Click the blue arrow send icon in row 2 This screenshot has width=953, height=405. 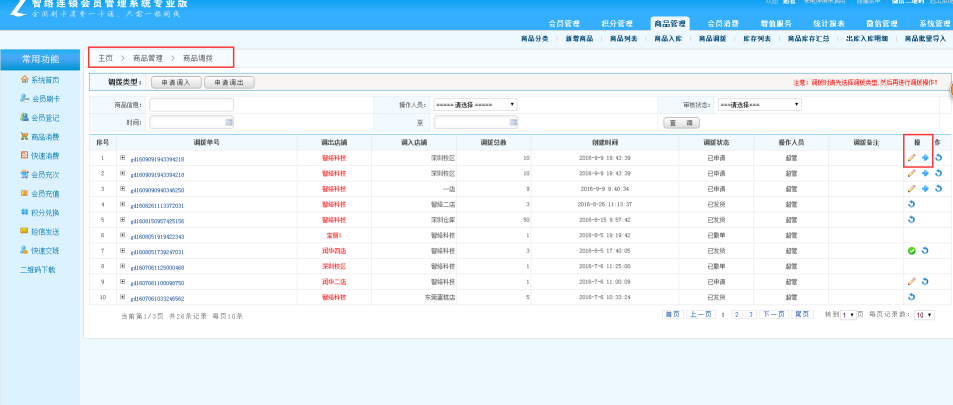(925, 173)
